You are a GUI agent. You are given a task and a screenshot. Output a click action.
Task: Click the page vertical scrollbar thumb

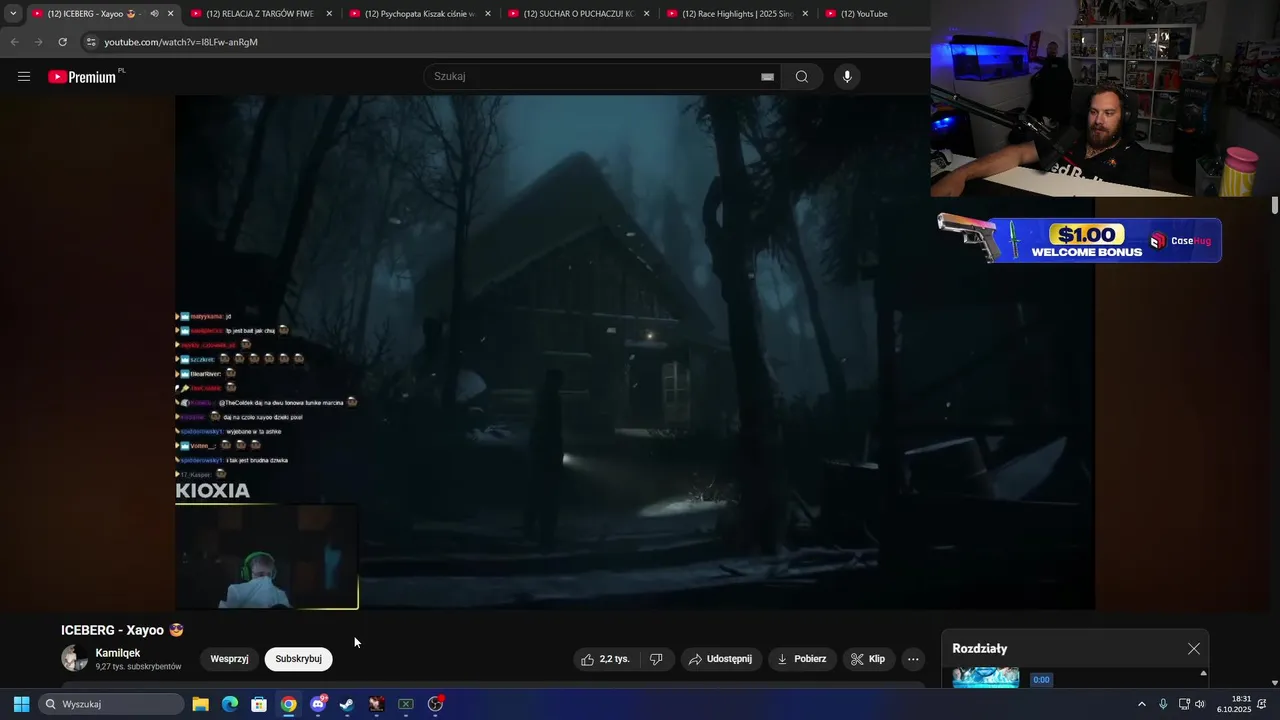pyautogui.click(x=1275, y=205)
